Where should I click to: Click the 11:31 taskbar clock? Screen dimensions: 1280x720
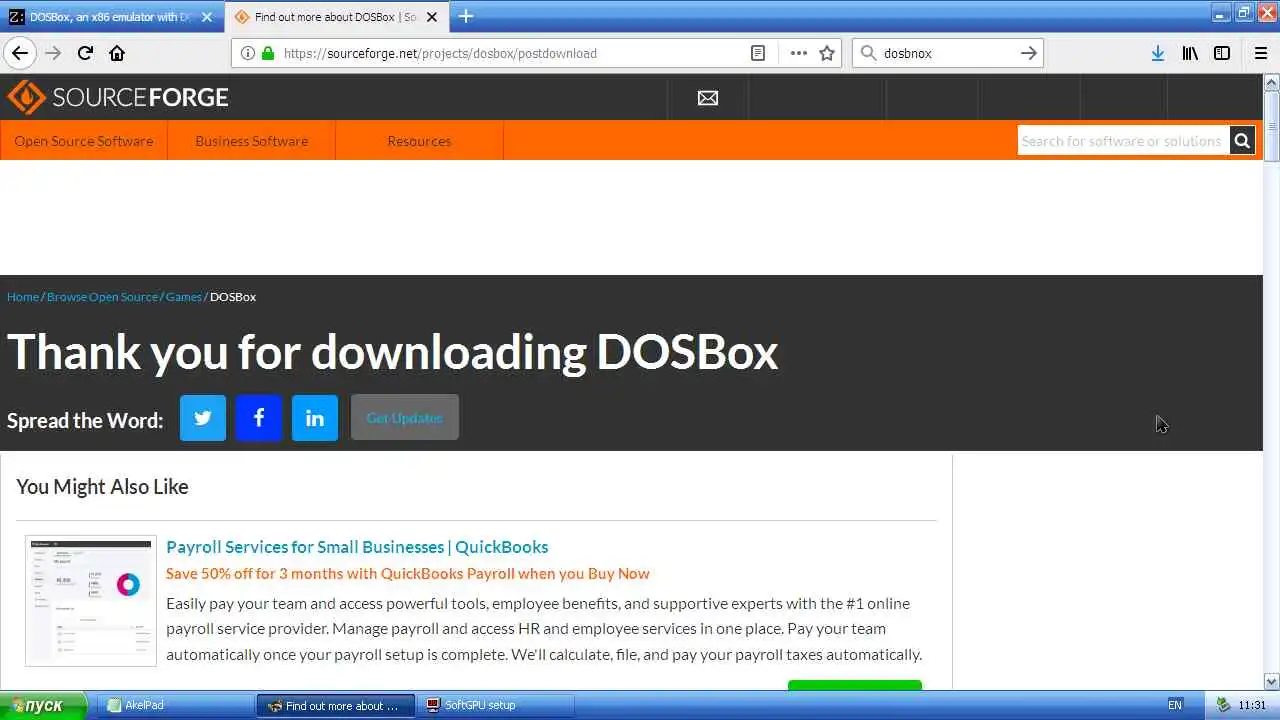coord(1252,705)
